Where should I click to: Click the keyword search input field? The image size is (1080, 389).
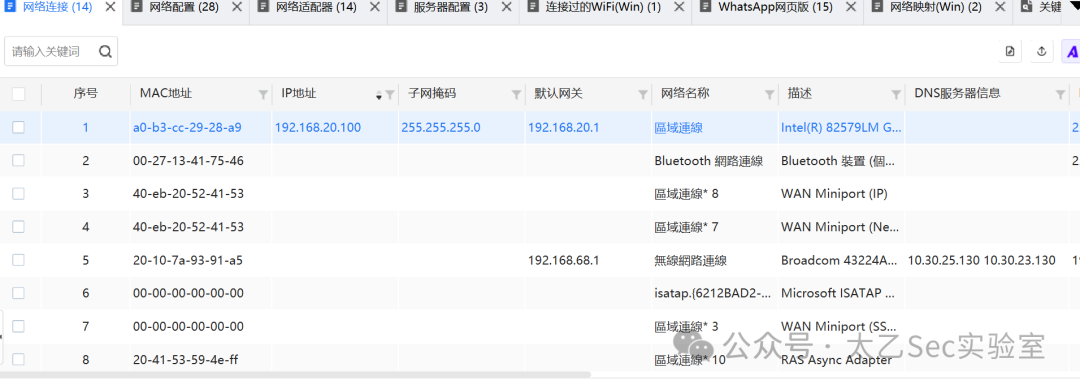click(52, 52)
